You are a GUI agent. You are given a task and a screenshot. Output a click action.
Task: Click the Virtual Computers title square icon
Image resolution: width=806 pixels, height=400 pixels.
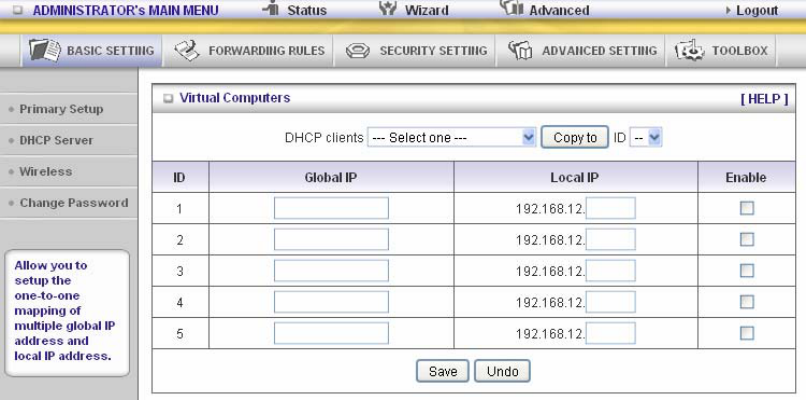click(168, 99)
